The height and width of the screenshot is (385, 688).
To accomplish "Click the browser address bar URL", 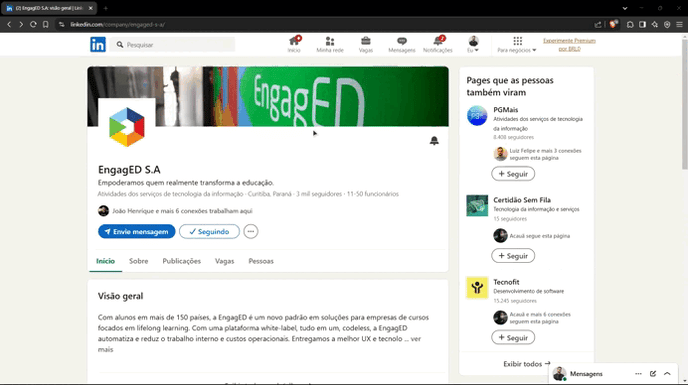I will pos(118,25).
